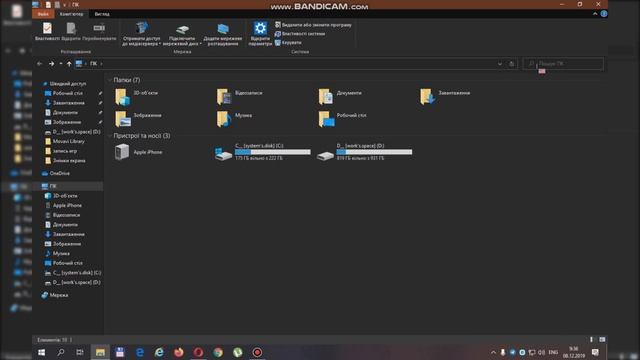Select the Зображення folder in main pane

point(138,119)
